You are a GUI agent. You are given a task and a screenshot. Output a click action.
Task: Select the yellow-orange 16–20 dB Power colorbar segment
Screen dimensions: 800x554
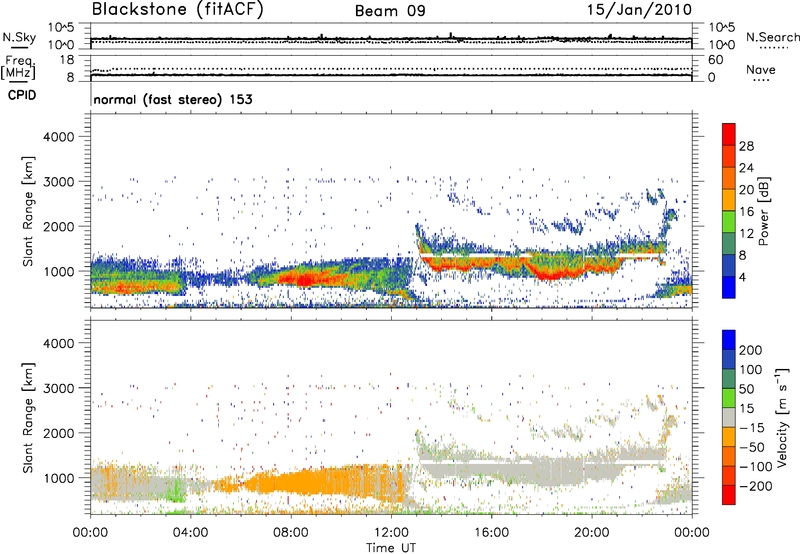[729, 200]
